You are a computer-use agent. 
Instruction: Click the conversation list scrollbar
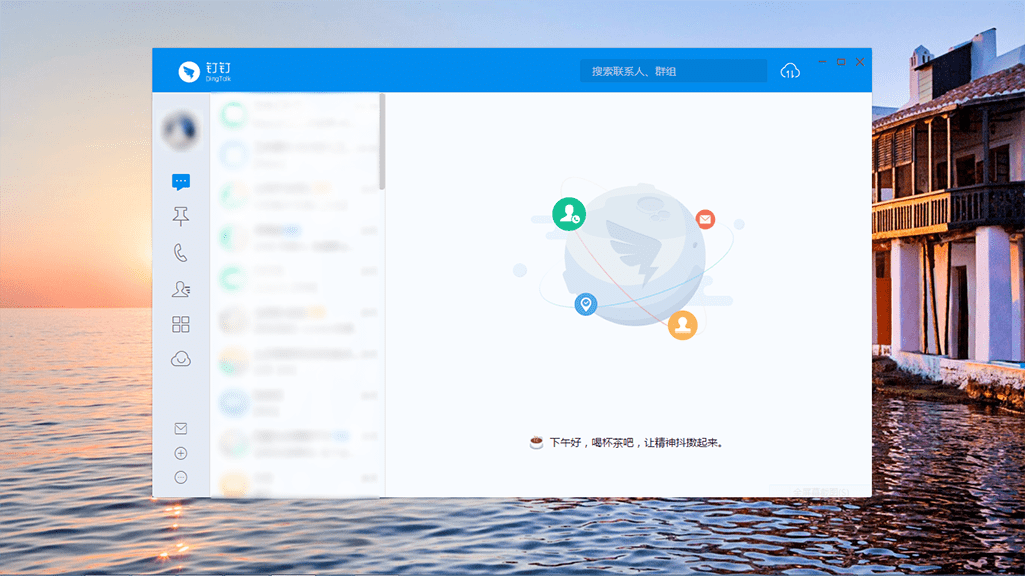[x=382, y=142]
